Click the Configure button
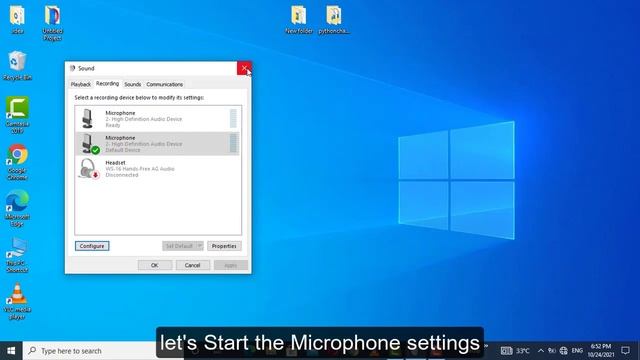The width and height of the screenshot is (640, 360). pyautogui.click(x=92, y=246)
